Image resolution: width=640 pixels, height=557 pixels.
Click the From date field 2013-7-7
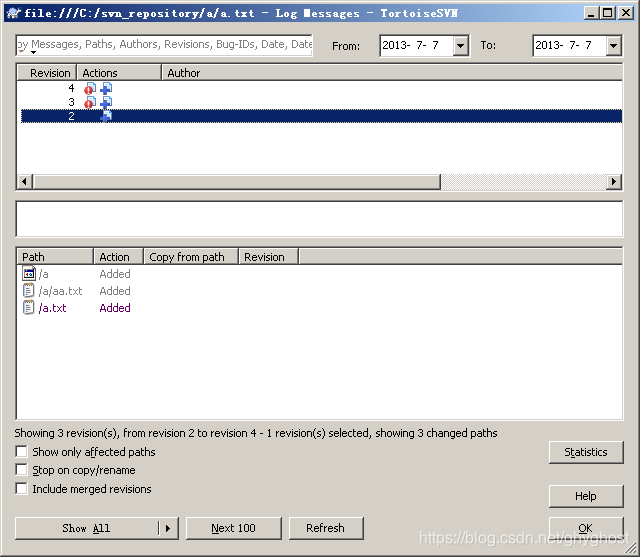(416, 45)
